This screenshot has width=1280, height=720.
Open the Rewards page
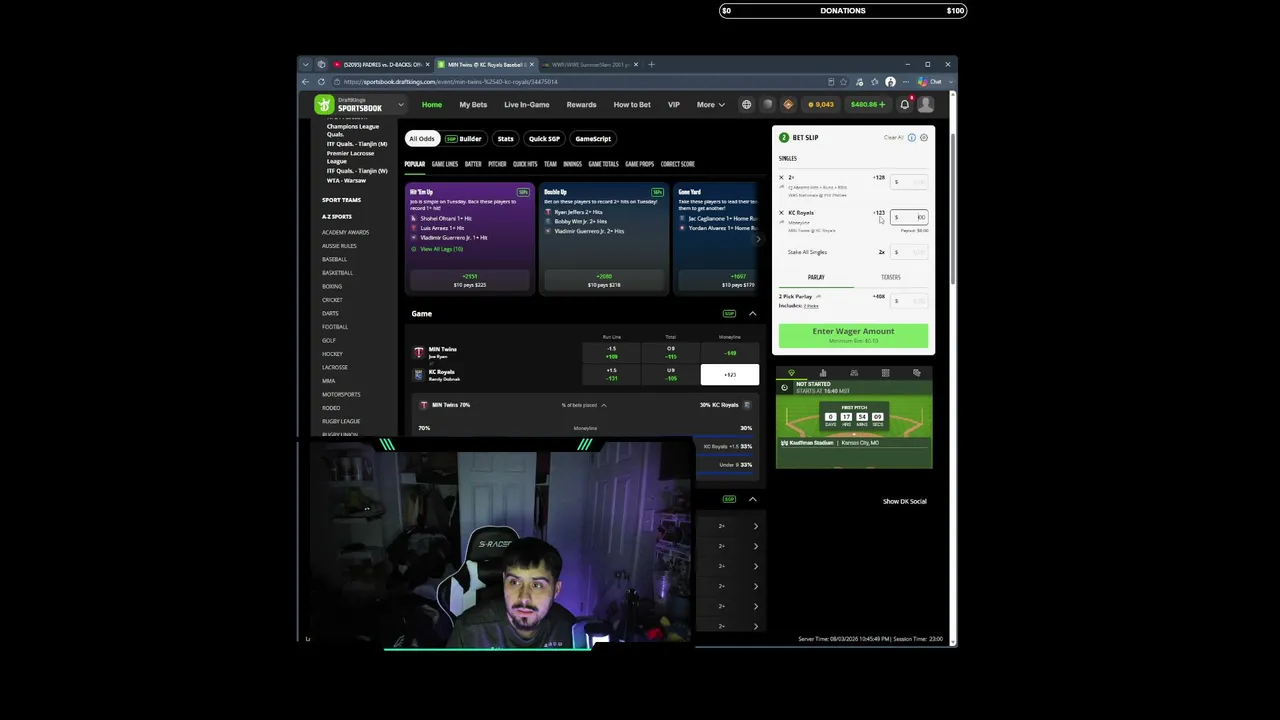click(581, 105)
